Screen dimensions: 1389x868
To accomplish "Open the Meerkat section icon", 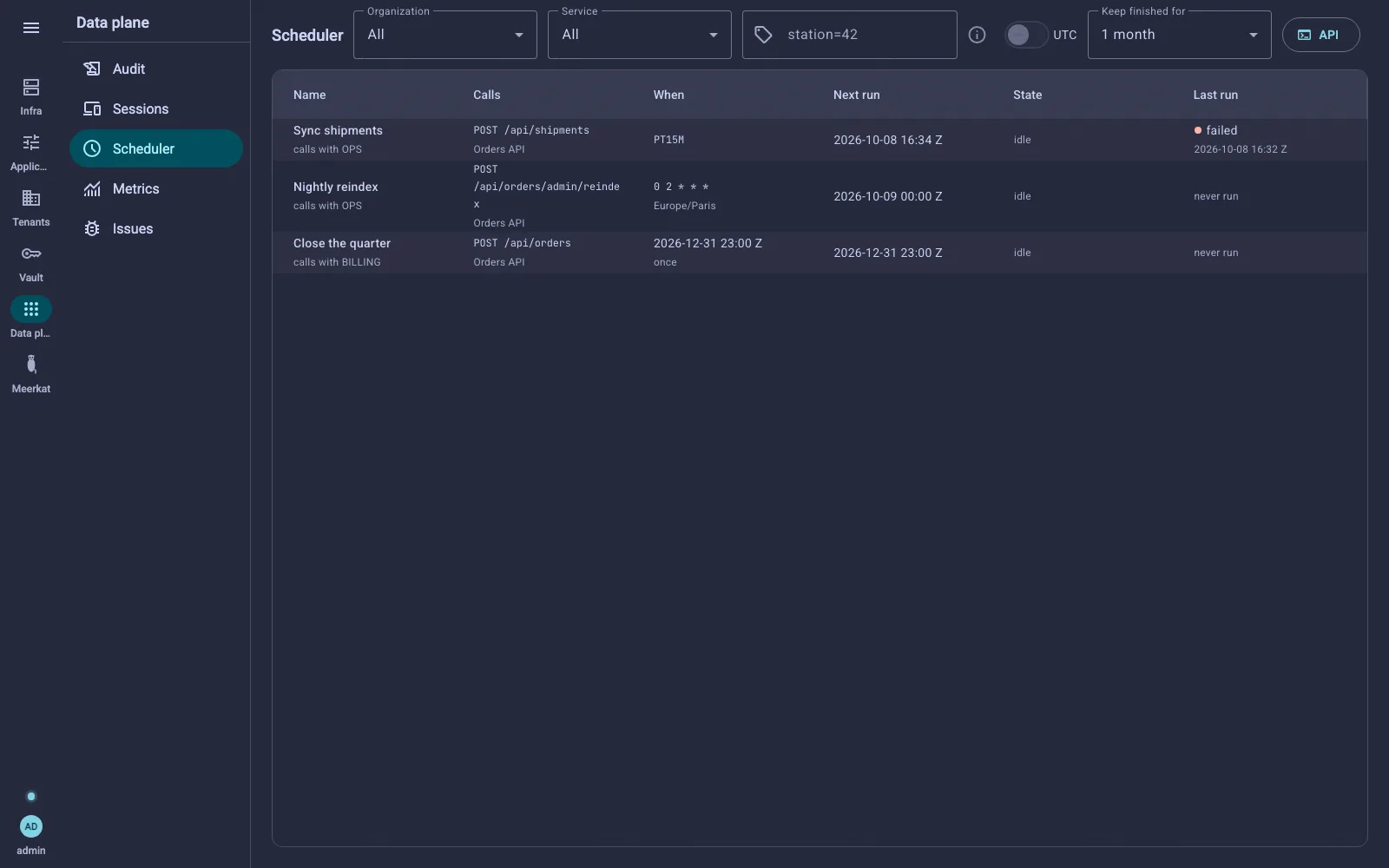I will [31, 365].
